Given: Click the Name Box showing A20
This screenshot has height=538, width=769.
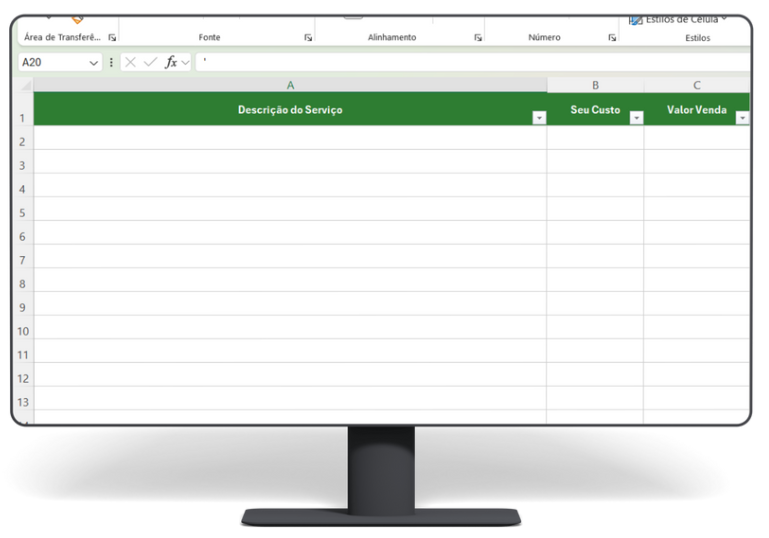Looking at the screenshot, I should pos(50,62).
